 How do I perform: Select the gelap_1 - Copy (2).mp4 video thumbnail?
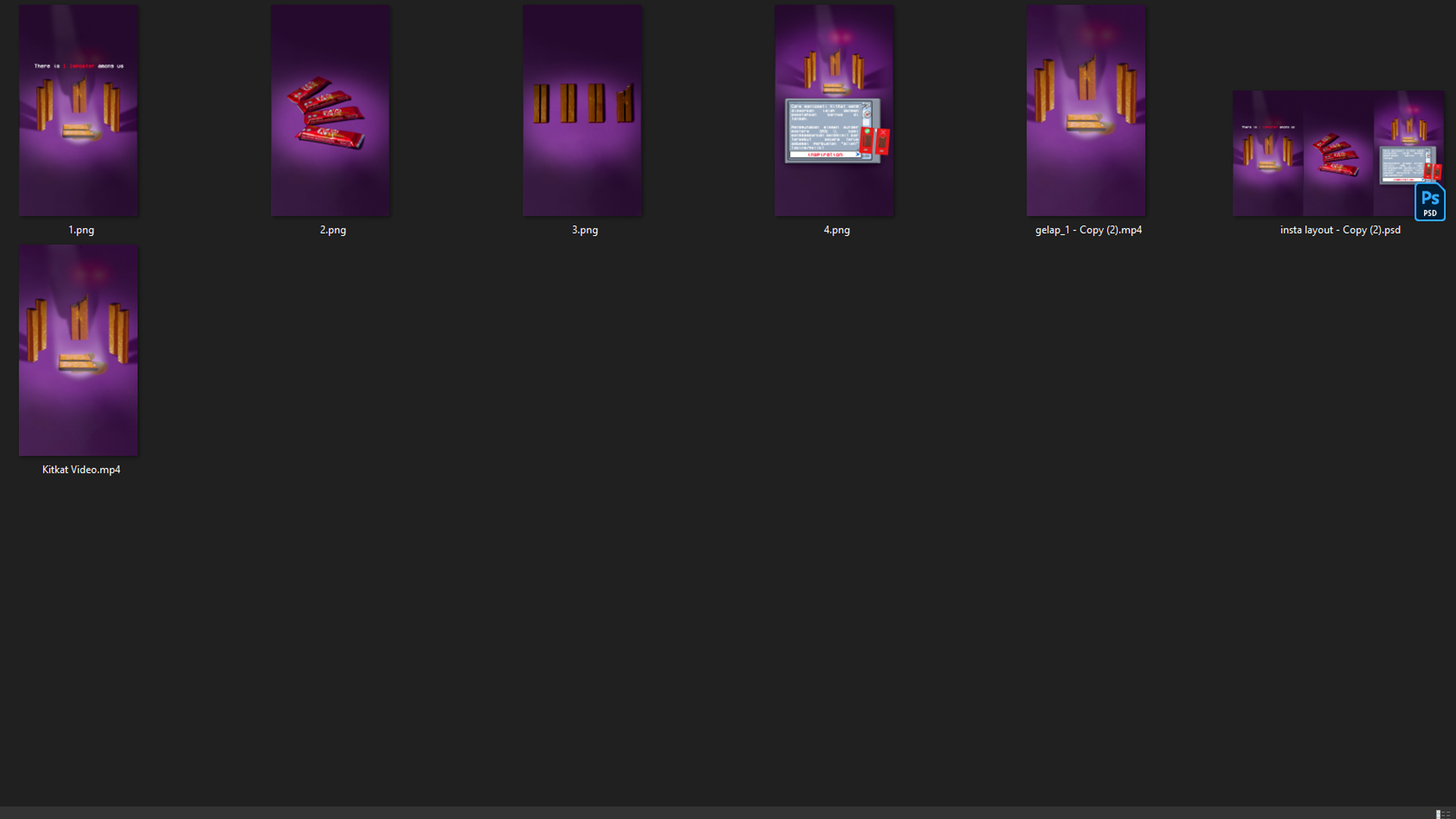pos(1086,111)
